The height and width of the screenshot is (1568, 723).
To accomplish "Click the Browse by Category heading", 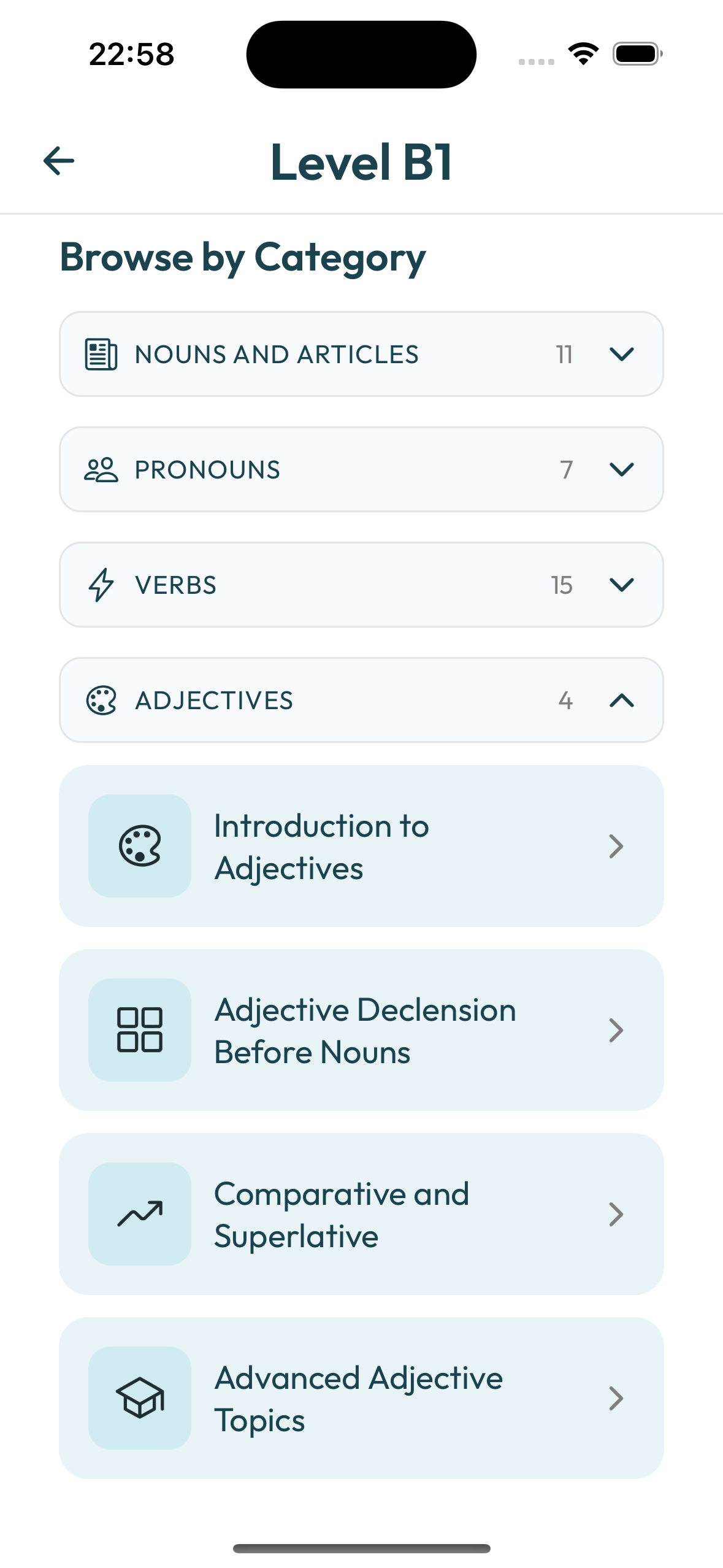I will tap(243, 257).
